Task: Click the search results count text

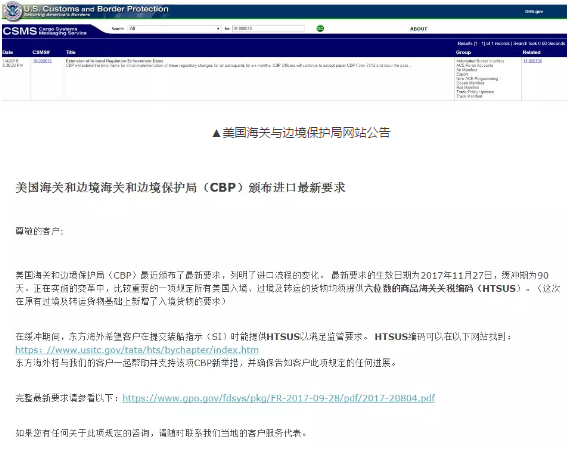Action: click(x=511, y=43)
